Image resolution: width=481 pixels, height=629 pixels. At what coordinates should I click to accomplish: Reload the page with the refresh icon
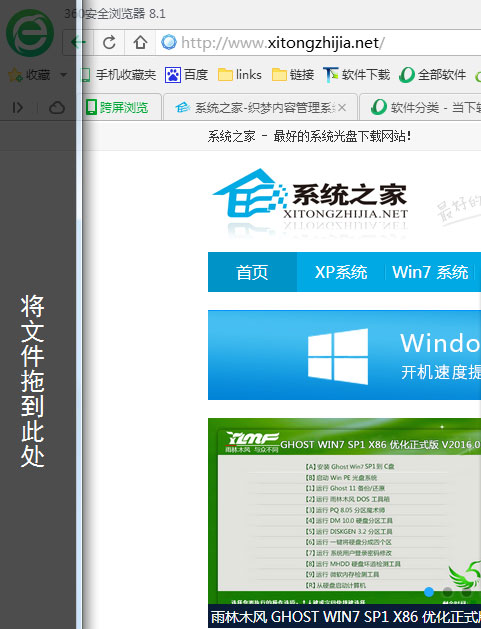[109, 42]
